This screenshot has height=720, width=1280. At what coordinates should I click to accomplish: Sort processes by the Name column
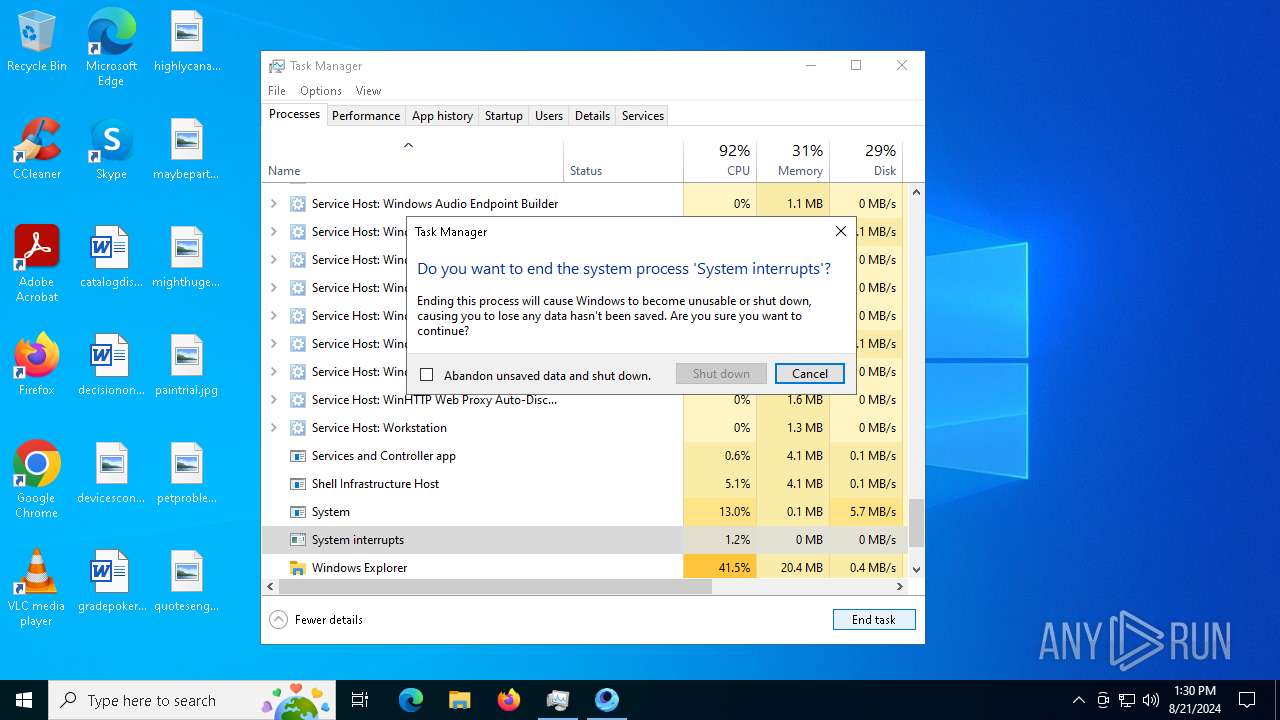click(412, 160)
